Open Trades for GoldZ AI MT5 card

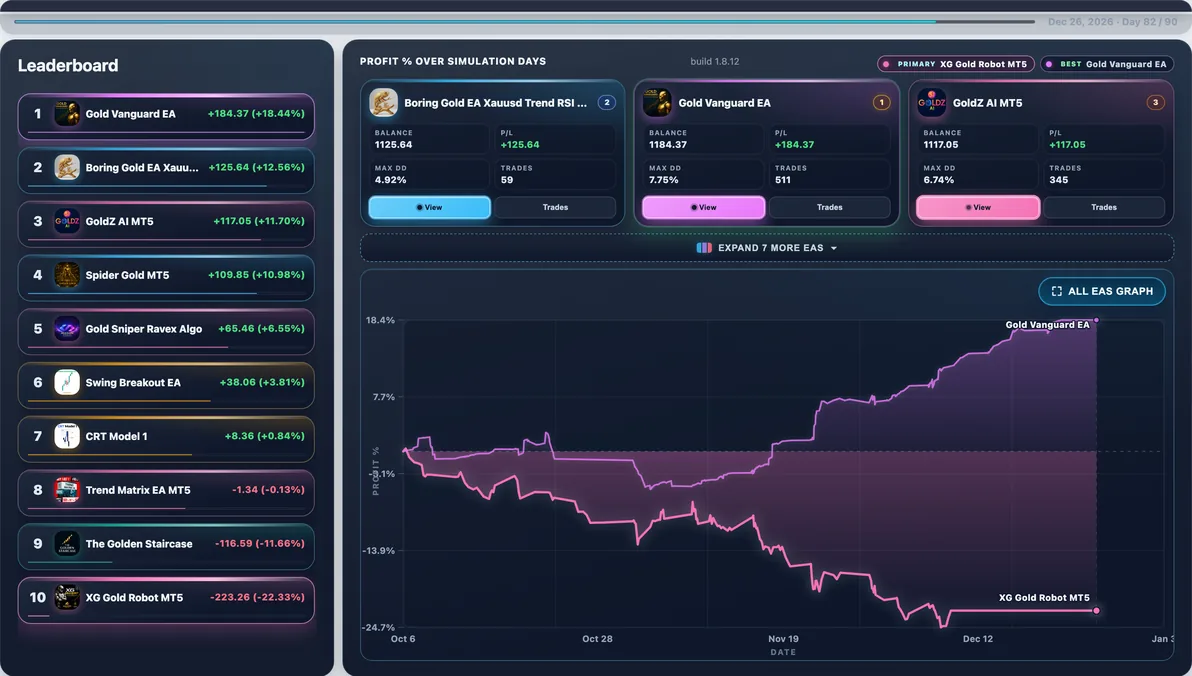point(1104,207)
